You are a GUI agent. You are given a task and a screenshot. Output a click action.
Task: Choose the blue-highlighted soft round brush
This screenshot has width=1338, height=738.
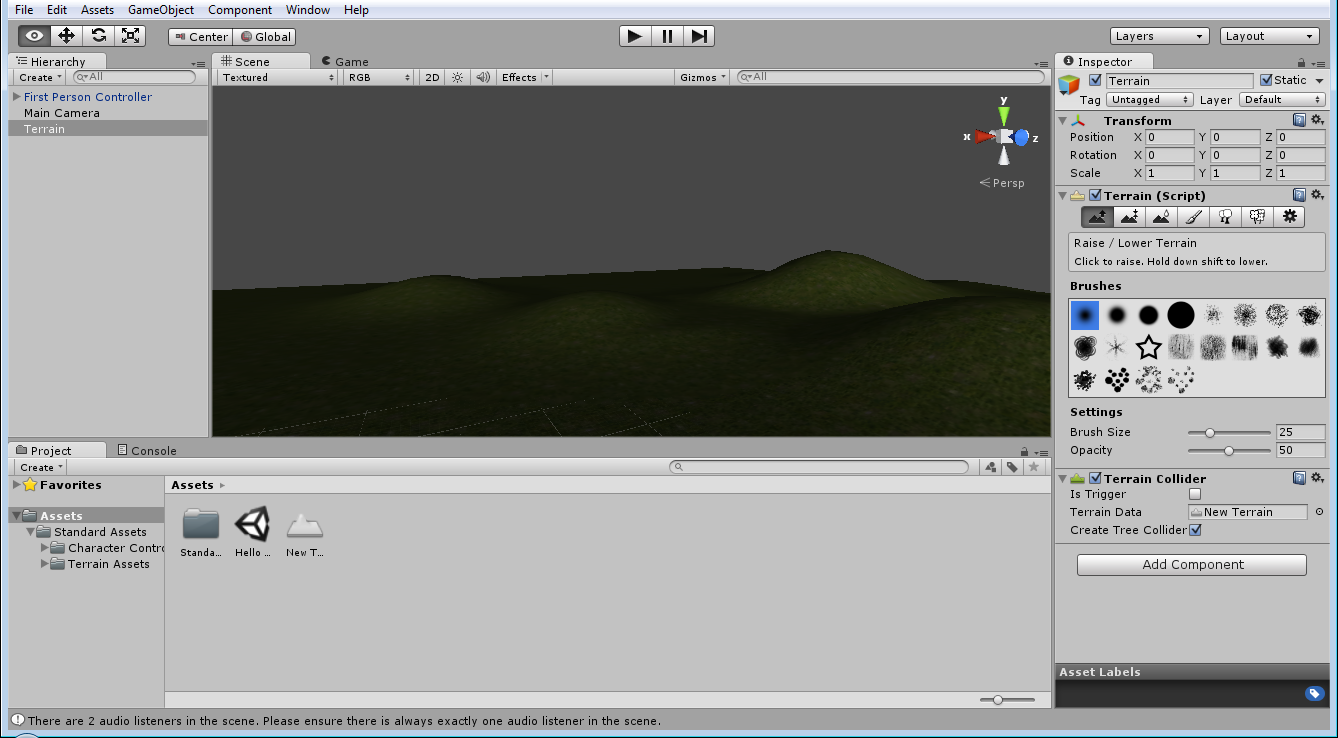(1085, 316)
